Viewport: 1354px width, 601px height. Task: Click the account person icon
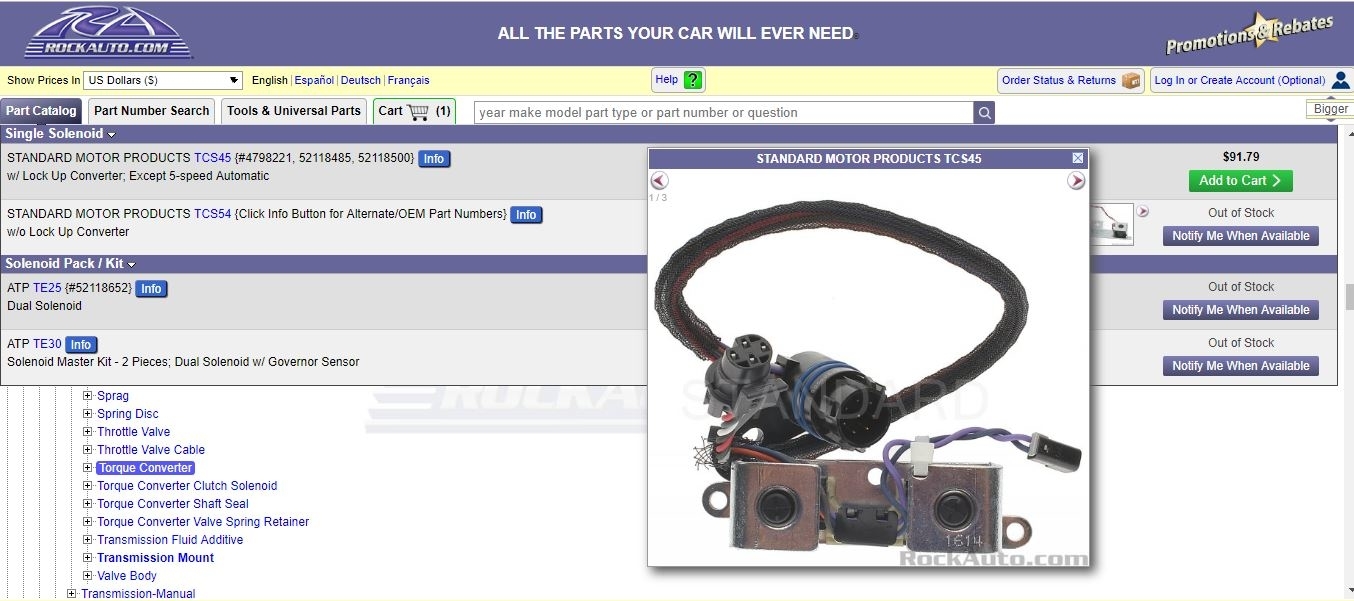click(1341, 80)
